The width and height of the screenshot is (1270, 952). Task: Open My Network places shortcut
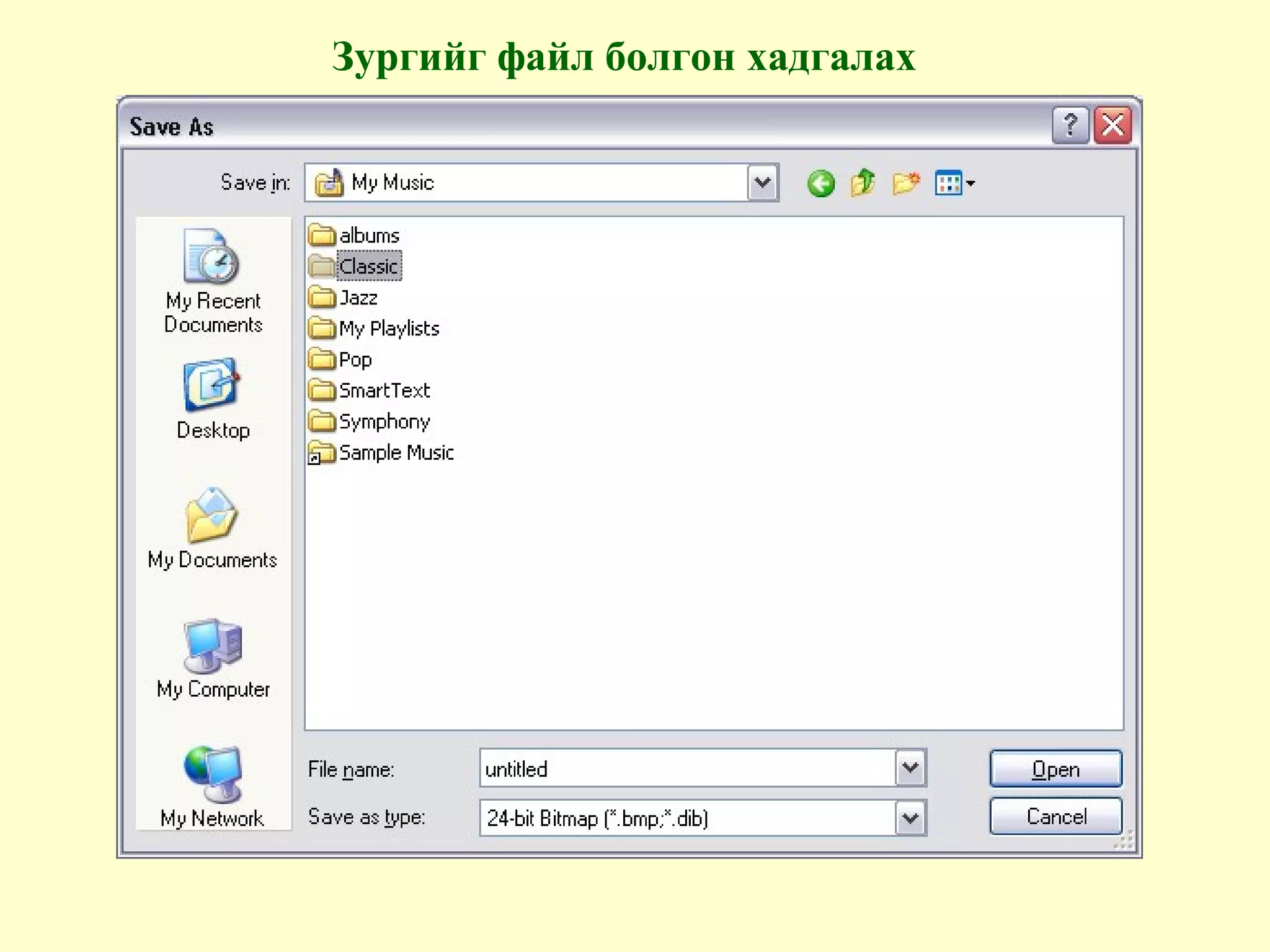pos(213,787)
